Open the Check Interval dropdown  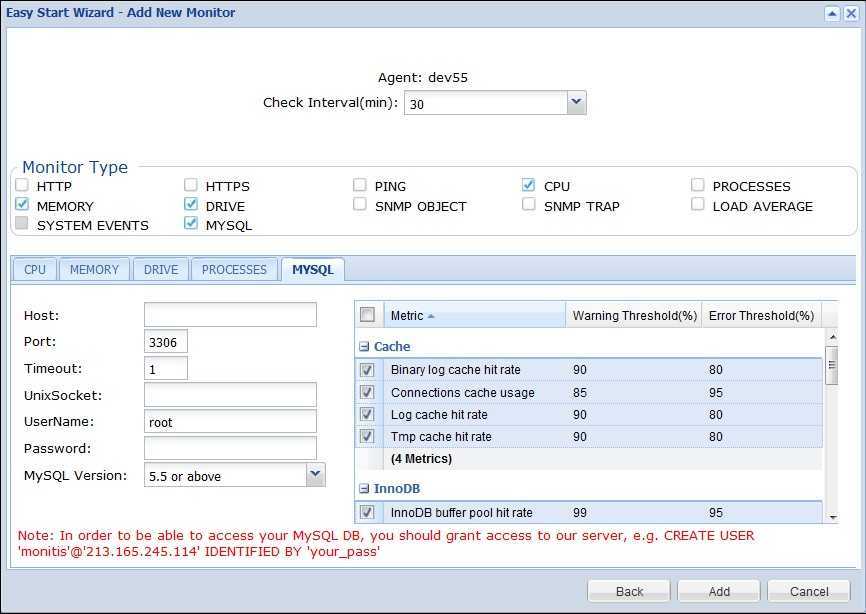(x=576, y=103)
